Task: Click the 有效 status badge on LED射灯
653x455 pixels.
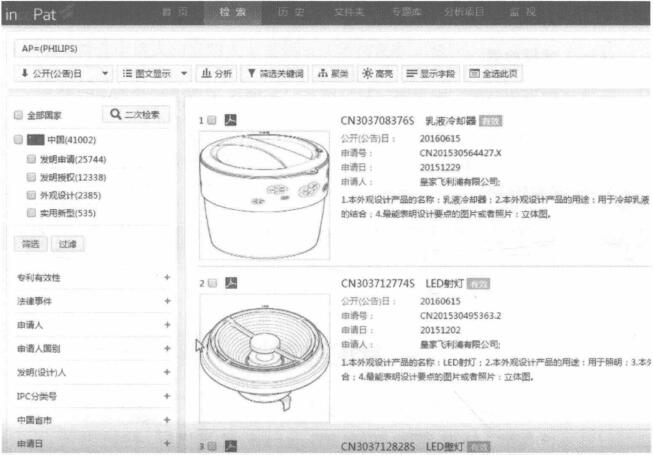Action: tap(479, 284)
